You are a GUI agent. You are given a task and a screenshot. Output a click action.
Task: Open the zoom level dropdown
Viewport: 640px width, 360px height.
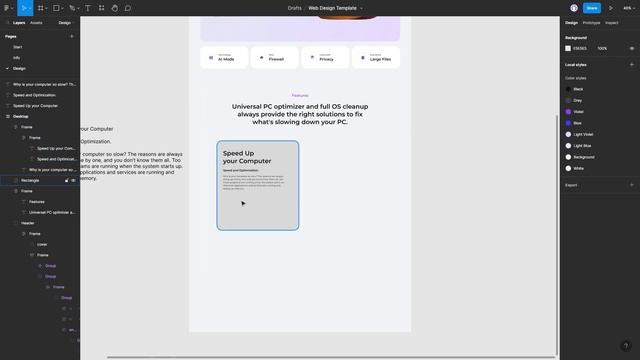coord(629,8)
